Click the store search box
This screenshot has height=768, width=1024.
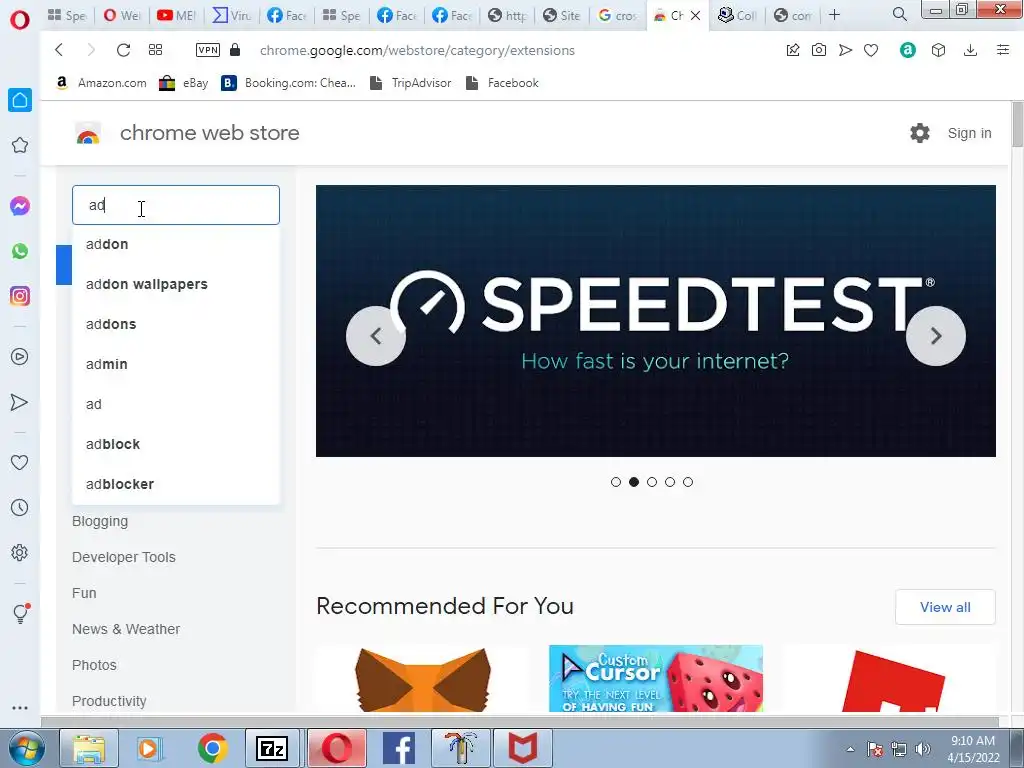(176, 205)
